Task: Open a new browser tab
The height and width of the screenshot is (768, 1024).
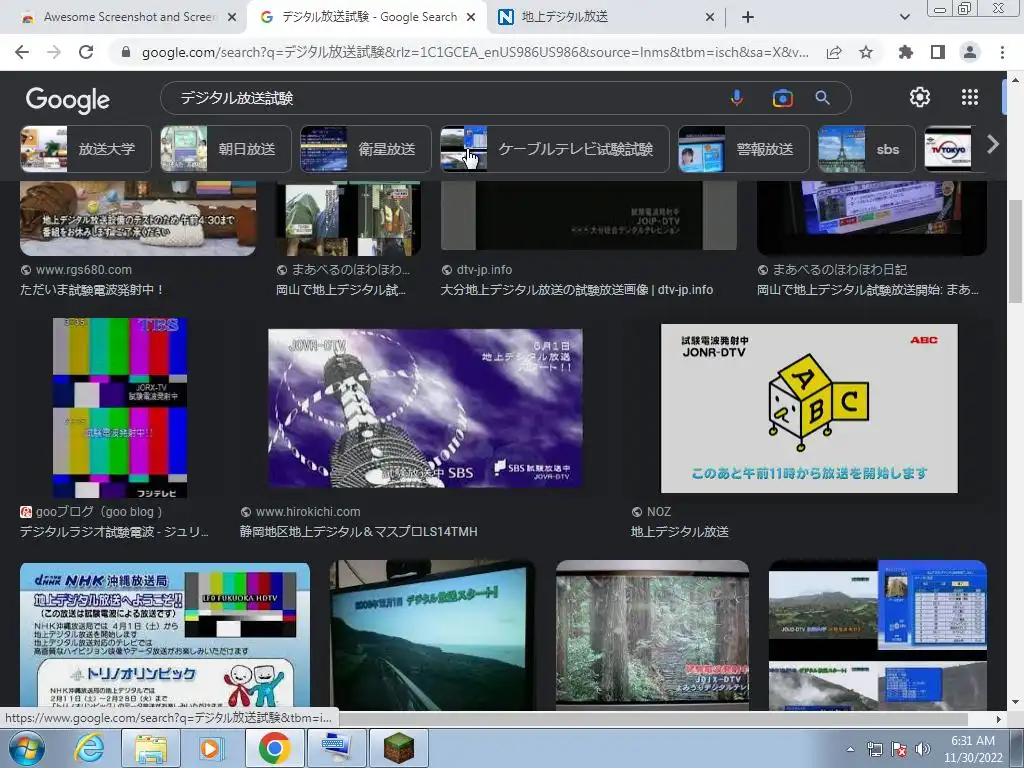Action: coord(748,17)
